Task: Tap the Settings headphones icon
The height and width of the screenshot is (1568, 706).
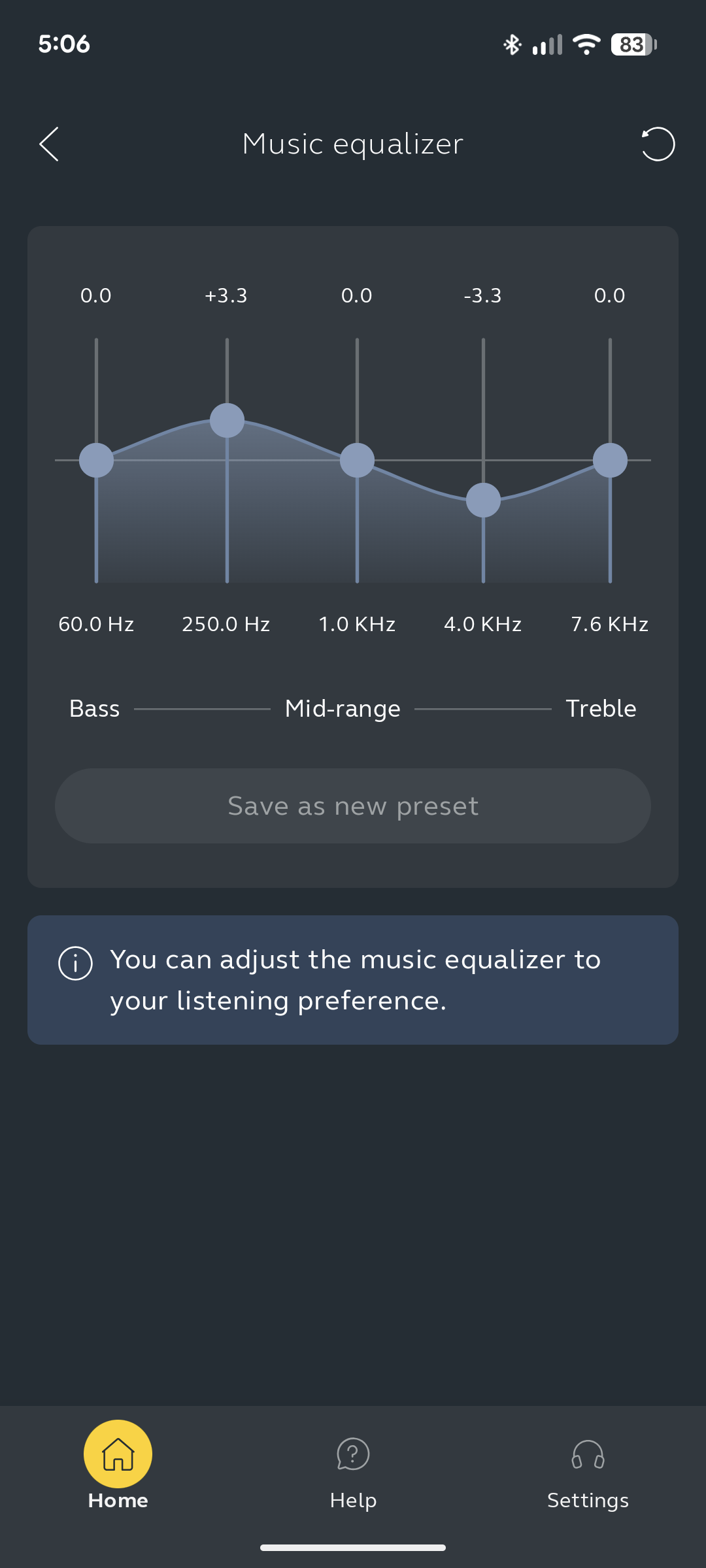Action: pos(588,1454)
